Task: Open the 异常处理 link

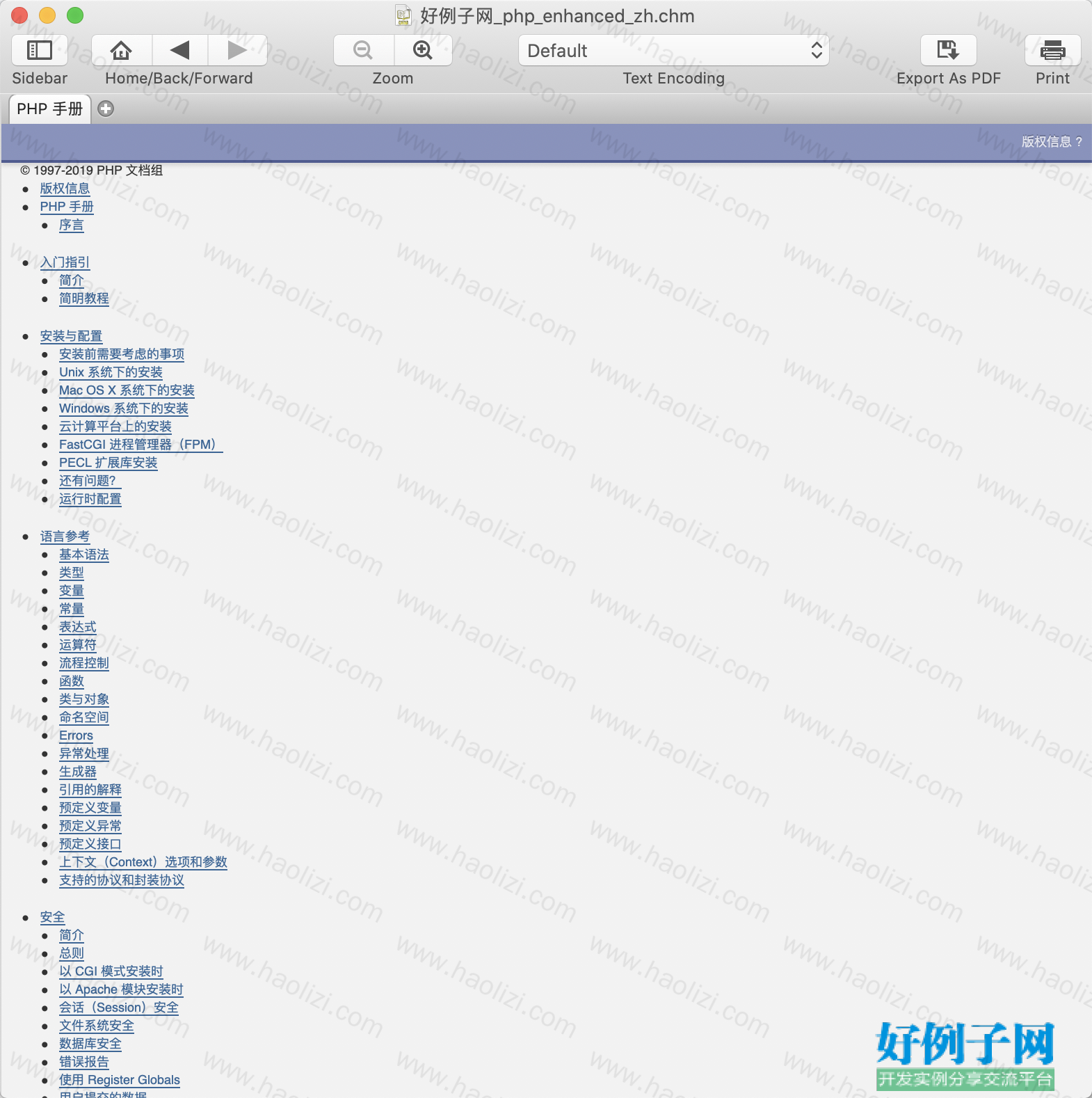Action: point(84,754)
